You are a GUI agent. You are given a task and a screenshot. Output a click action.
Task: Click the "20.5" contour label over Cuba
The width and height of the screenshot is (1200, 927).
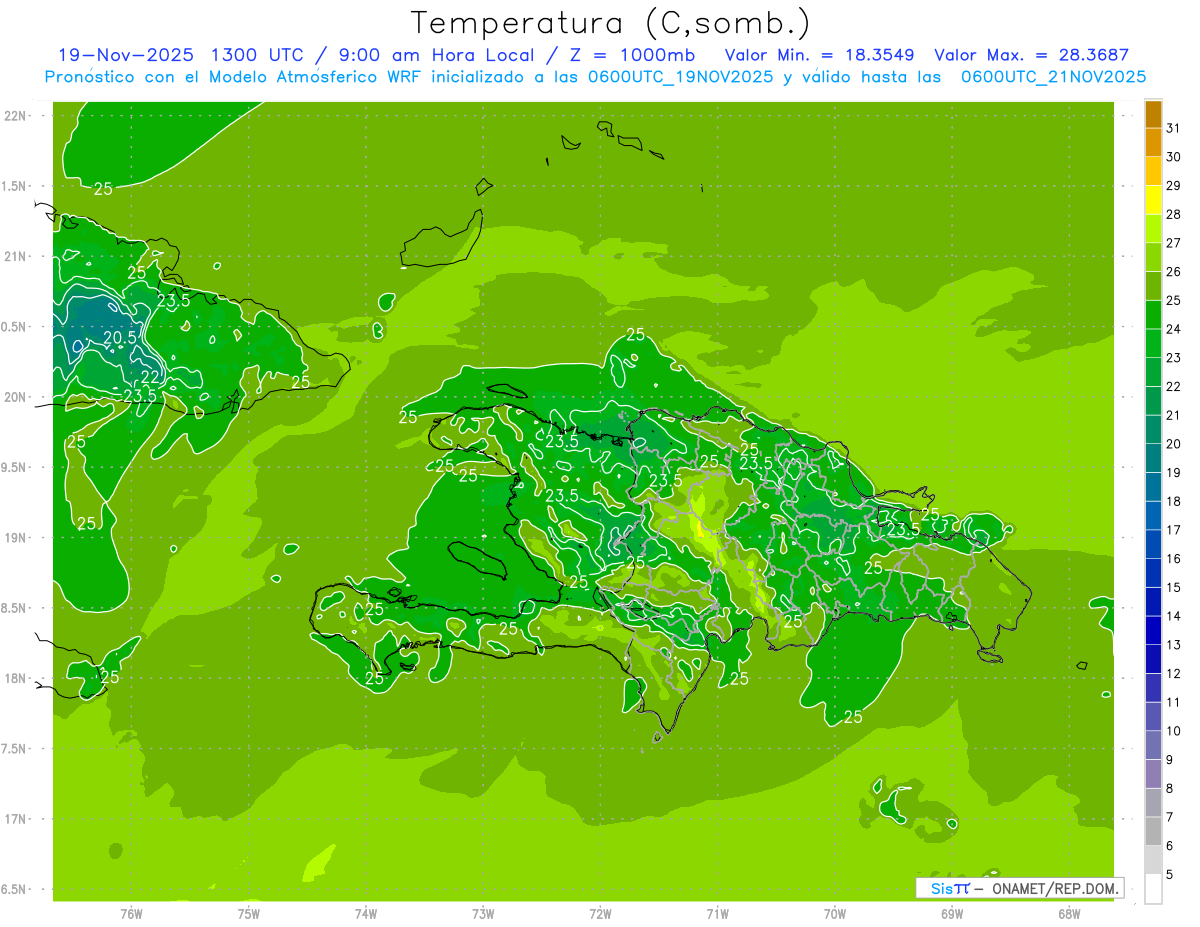[119, 338]
